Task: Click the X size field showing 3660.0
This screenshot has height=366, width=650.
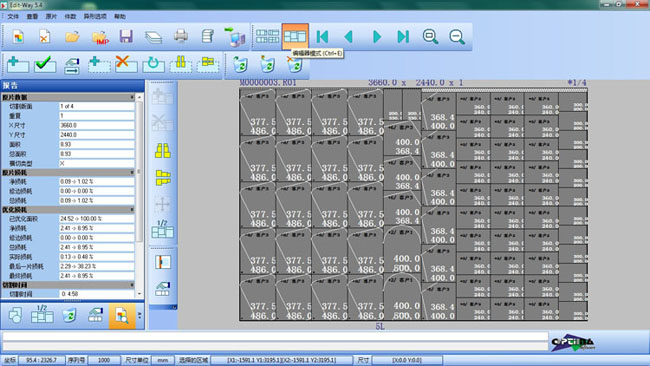Action: pyautogui.click(x=97, y=125)
